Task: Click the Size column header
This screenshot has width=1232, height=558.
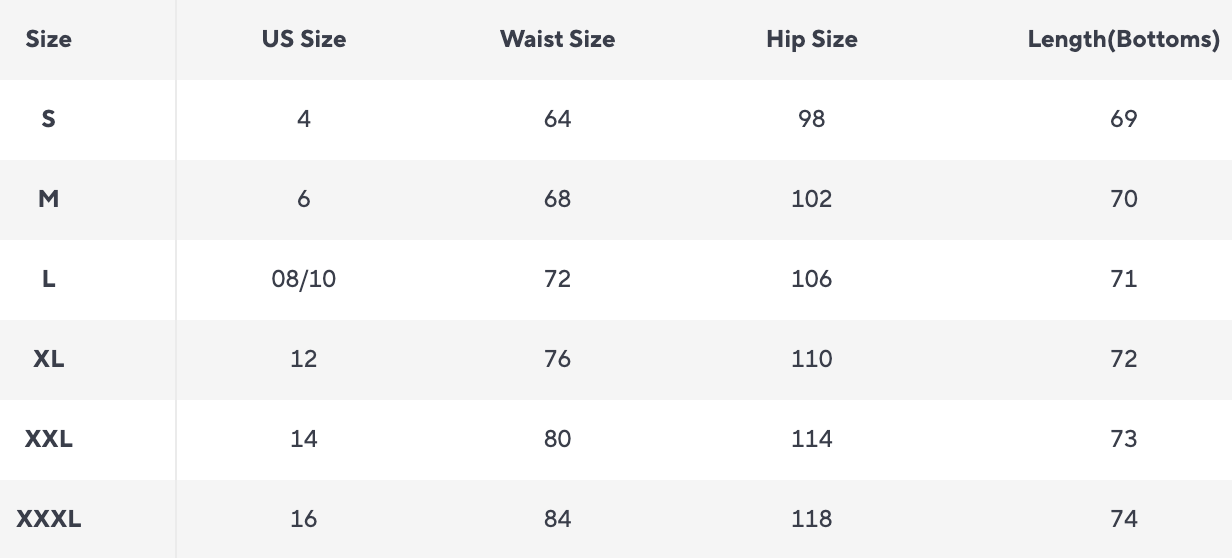Action: pyautogui.click(x=49, y=40)
